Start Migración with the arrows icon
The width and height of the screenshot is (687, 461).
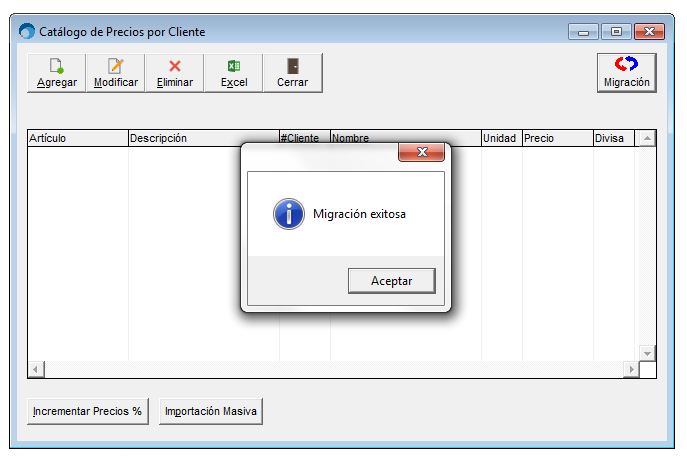pyautogui.click(x=627, y=73)
